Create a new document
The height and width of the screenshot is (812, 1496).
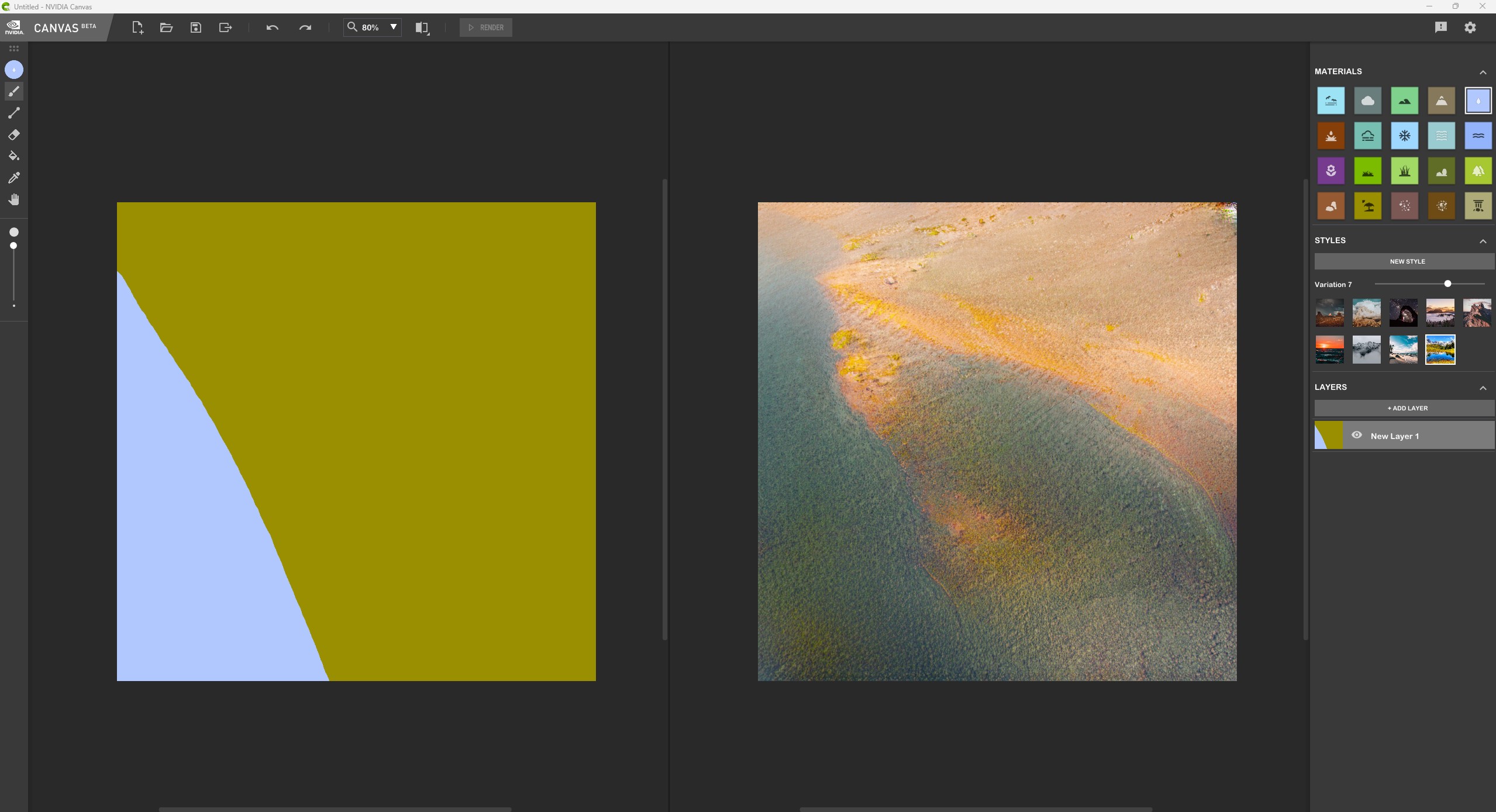137,27
